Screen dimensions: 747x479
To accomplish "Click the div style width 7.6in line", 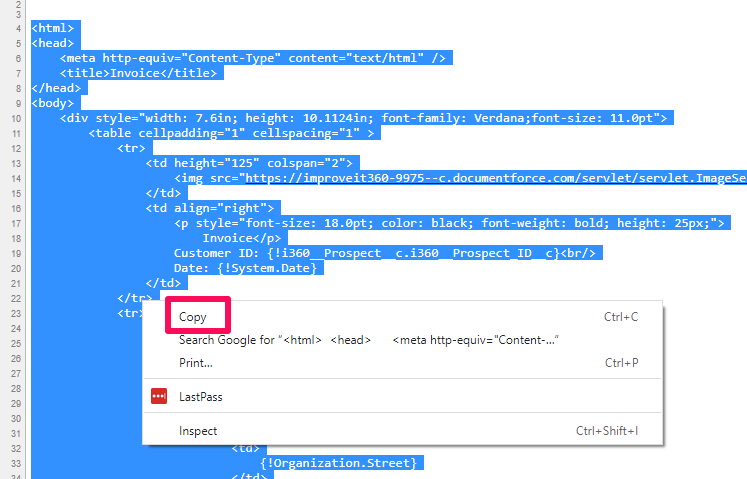I will (x=363, y=118).
